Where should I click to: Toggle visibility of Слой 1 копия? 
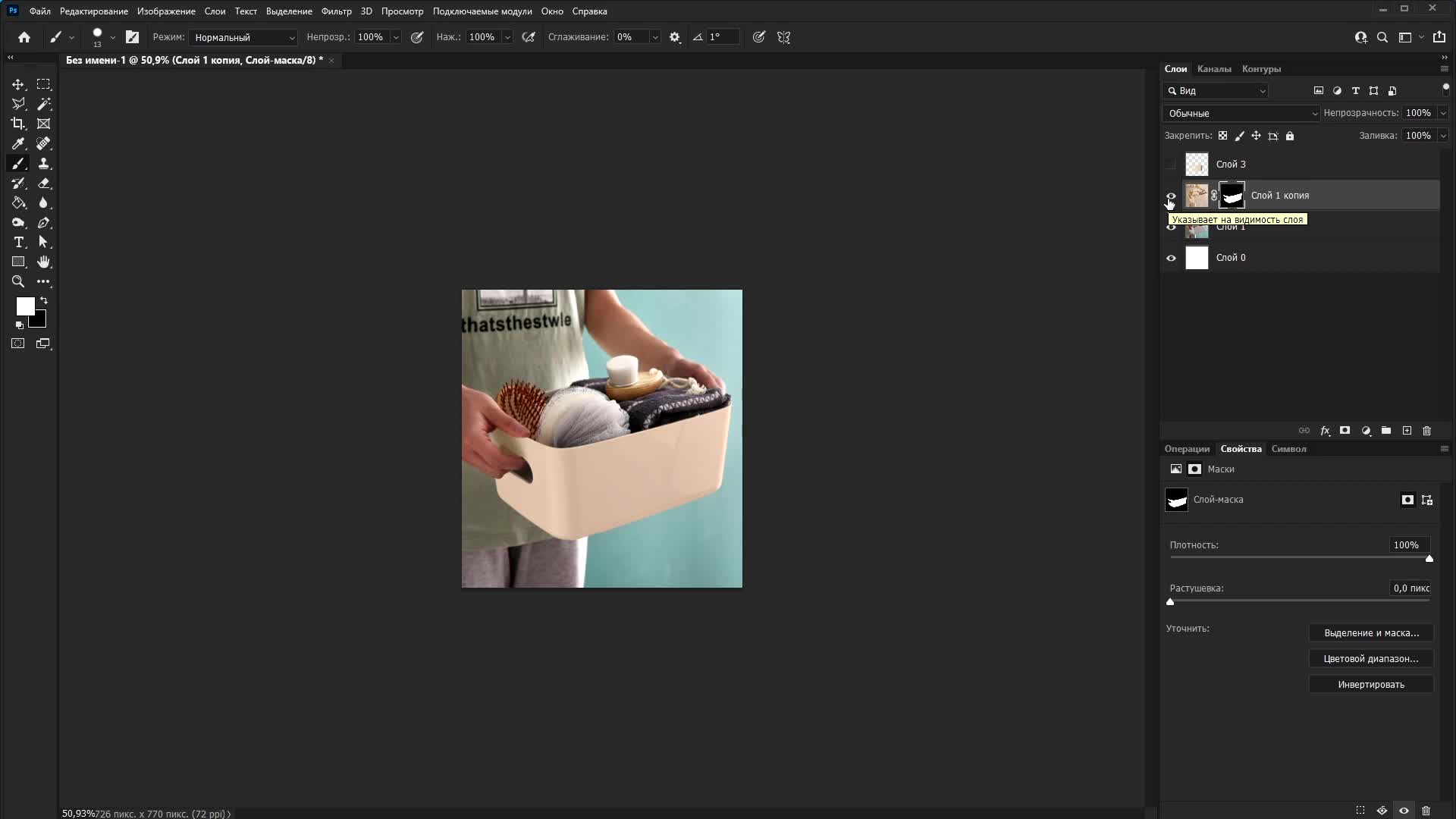pyautogui.click(x=1171, y=196)
